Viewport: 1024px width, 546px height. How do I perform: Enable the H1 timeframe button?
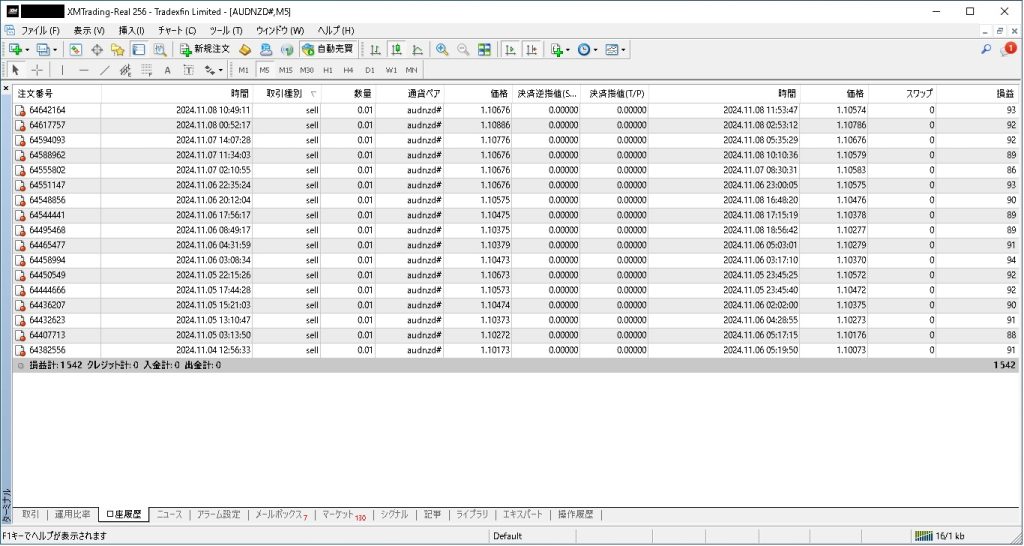point(328,70)
